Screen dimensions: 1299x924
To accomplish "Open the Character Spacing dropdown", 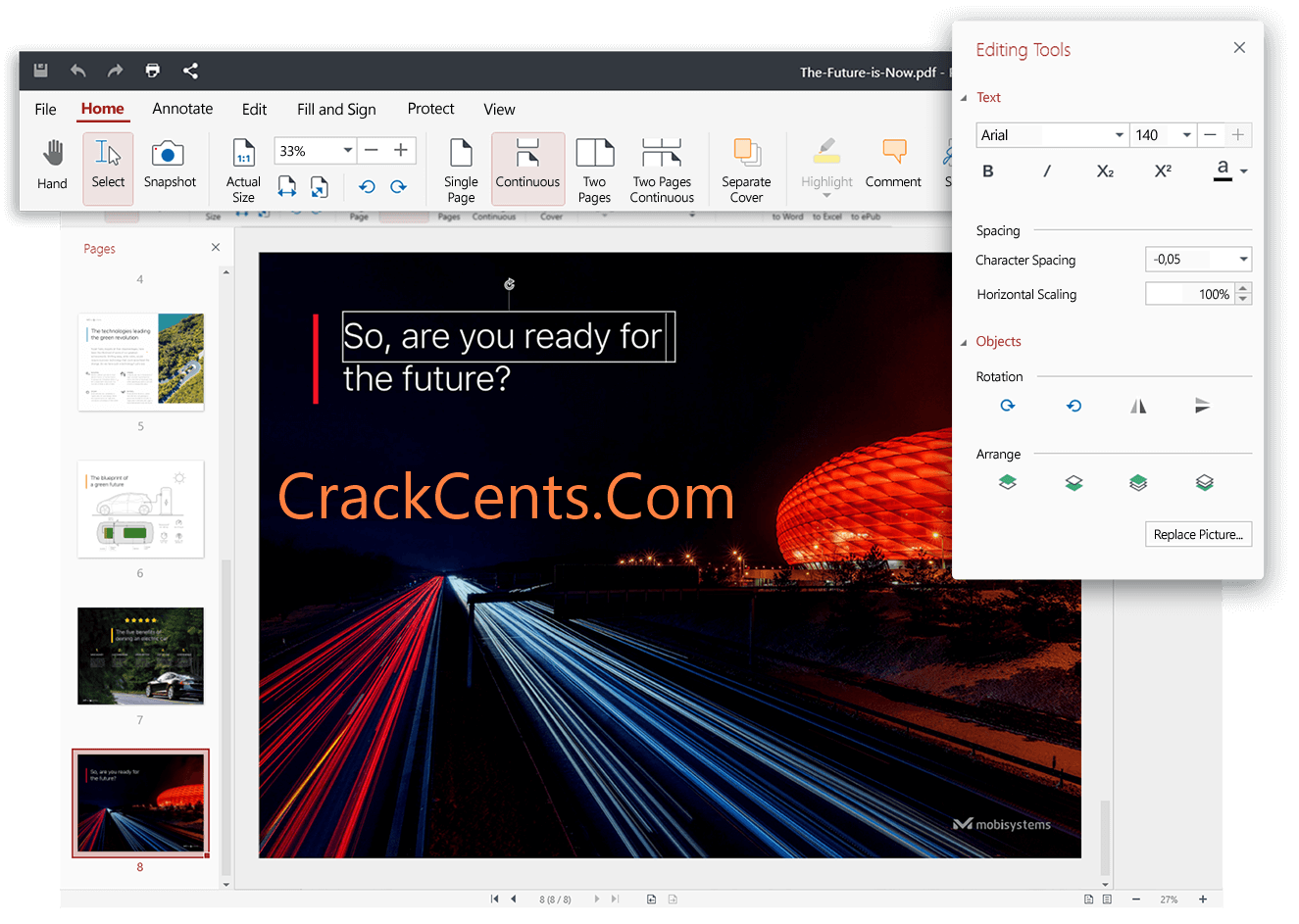I will pyautogui.click(x=1243, y=260).
